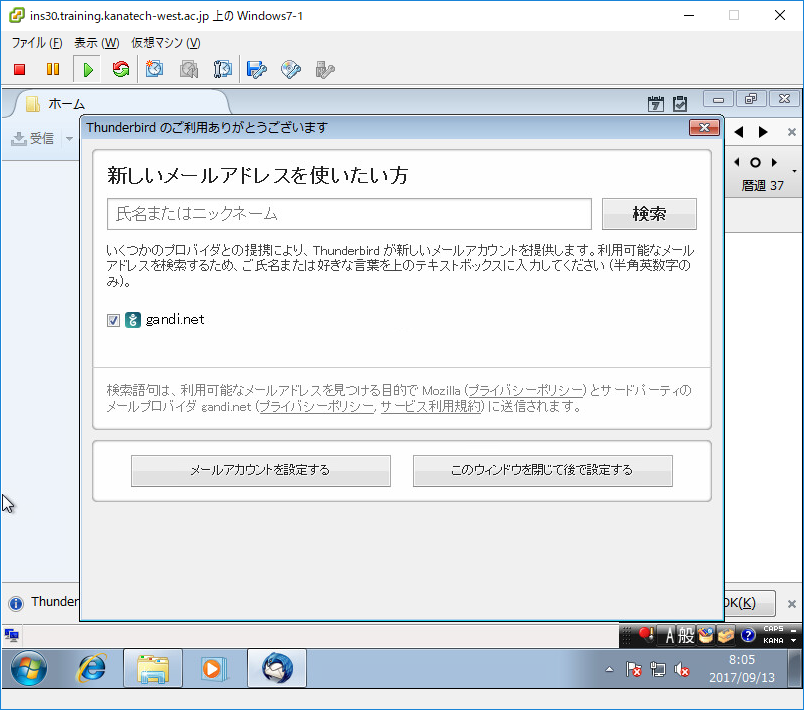Open the gandi.net プライバシーポリシー link
The height and width of the screenshot is (712, 807).
(x=317, y=407)
